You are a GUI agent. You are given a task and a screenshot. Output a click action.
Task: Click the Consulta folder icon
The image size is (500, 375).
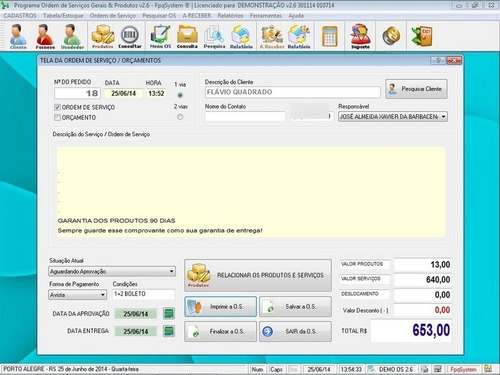tap(187, 36)
